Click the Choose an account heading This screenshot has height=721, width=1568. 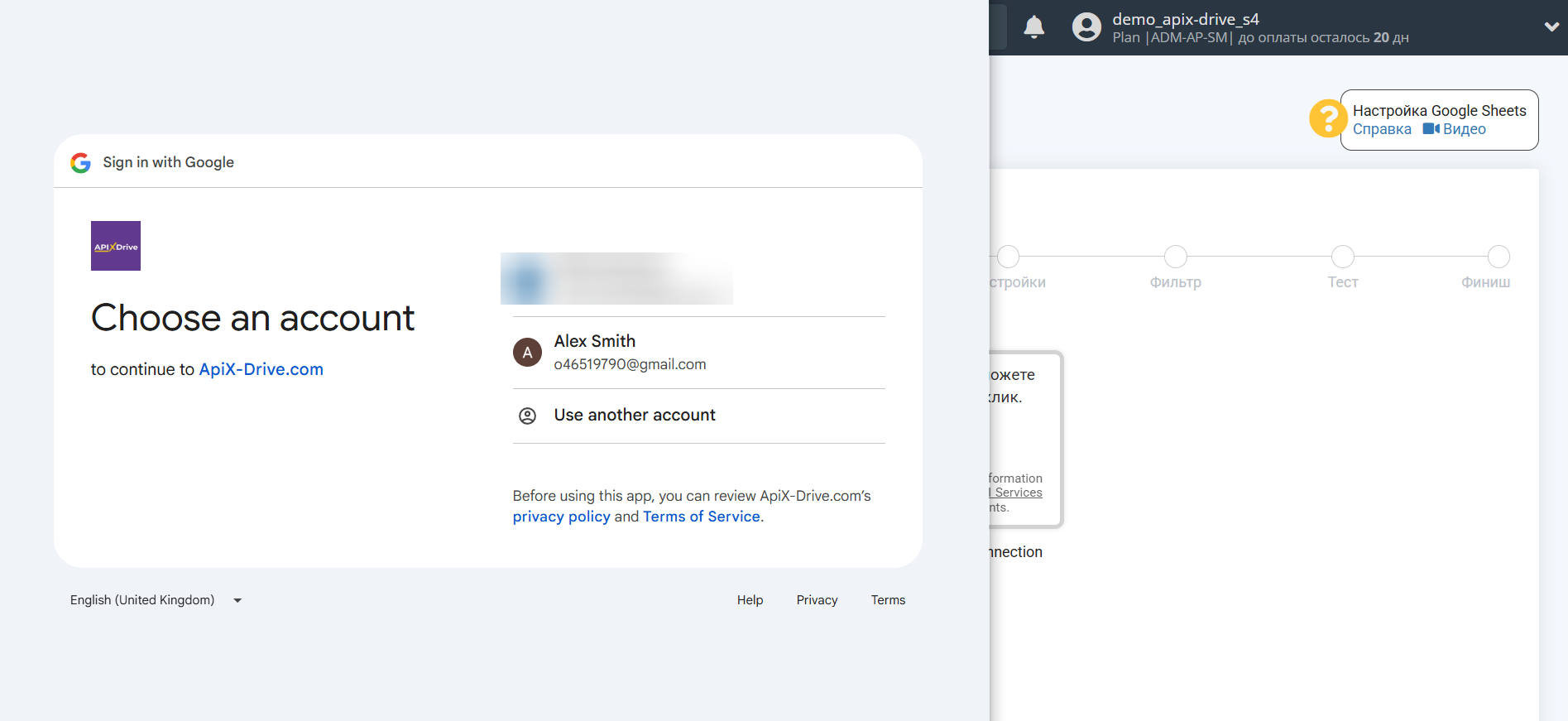[252, 318]
